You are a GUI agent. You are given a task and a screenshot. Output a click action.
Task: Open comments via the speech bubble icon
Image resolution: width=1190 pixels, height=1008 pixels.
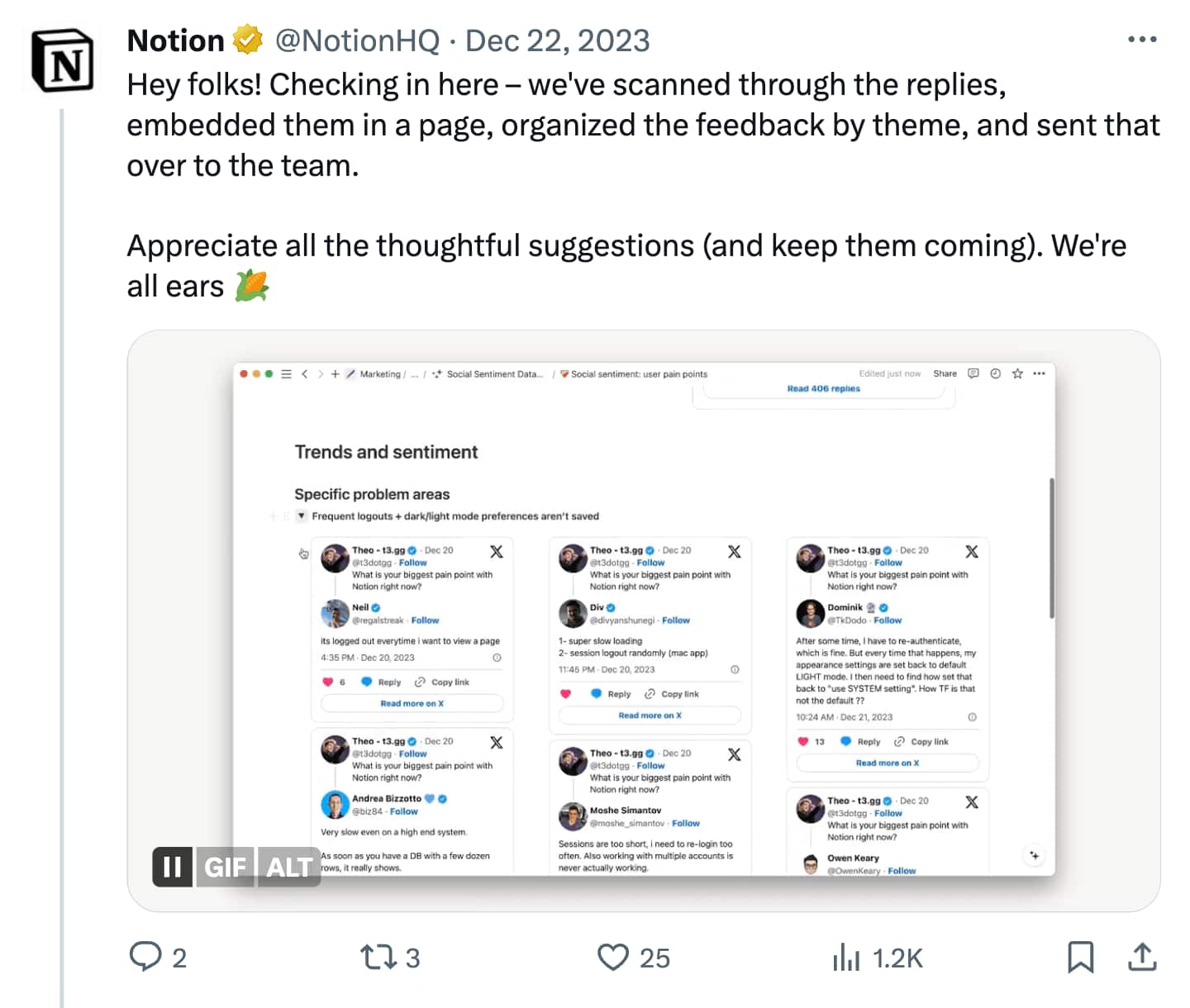click(x=973, y=373)
